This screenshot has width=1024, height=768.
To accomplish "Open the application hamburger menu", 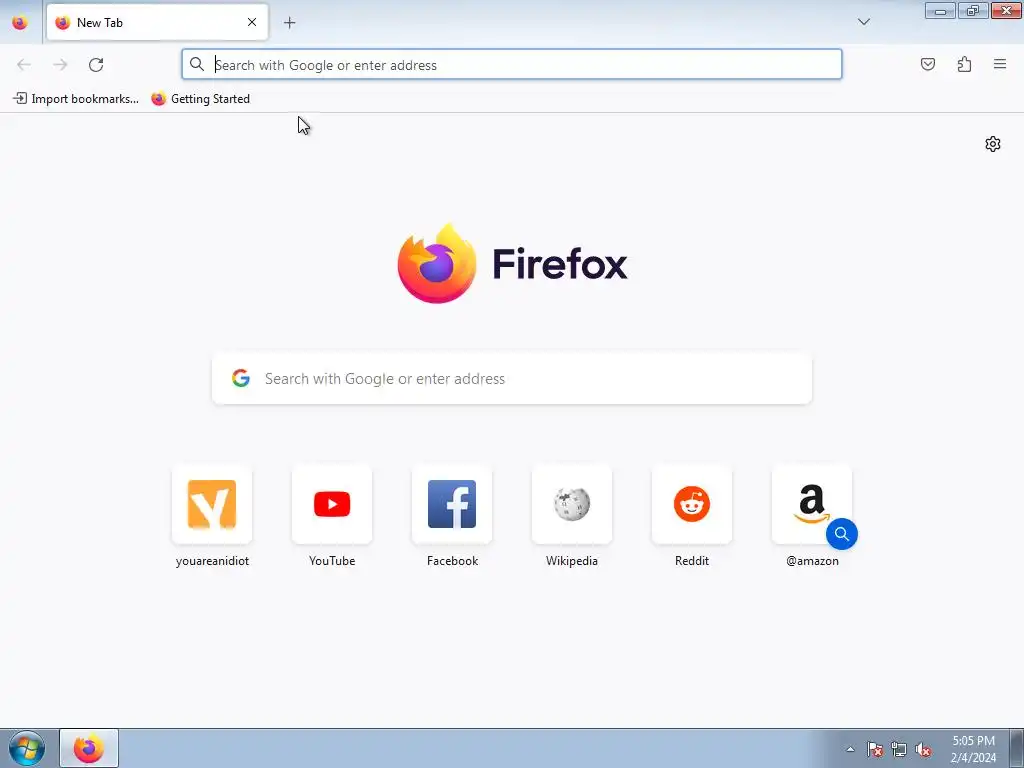I will (1000, 64).
